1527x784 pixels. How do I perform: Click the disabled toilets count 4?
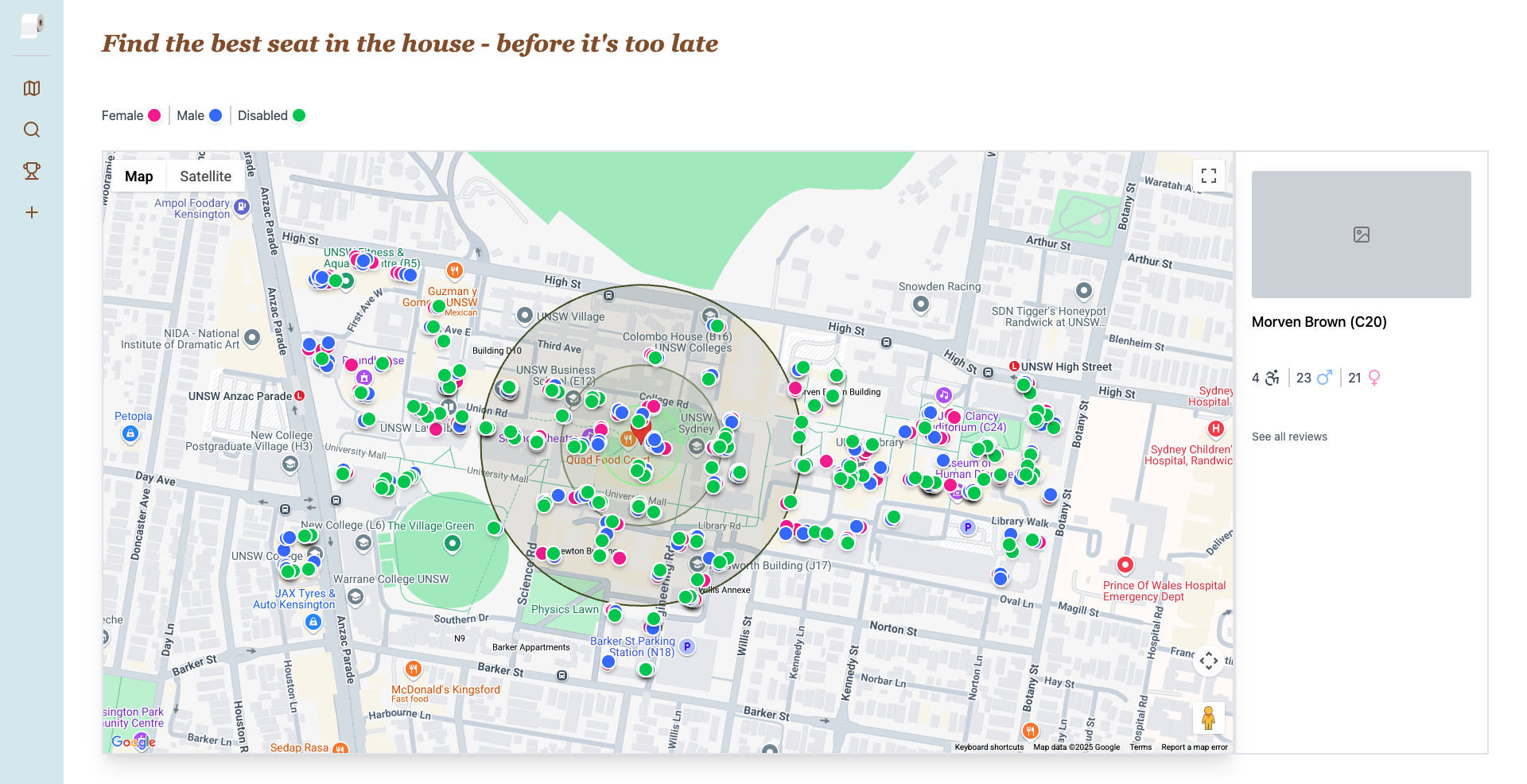1256,378
